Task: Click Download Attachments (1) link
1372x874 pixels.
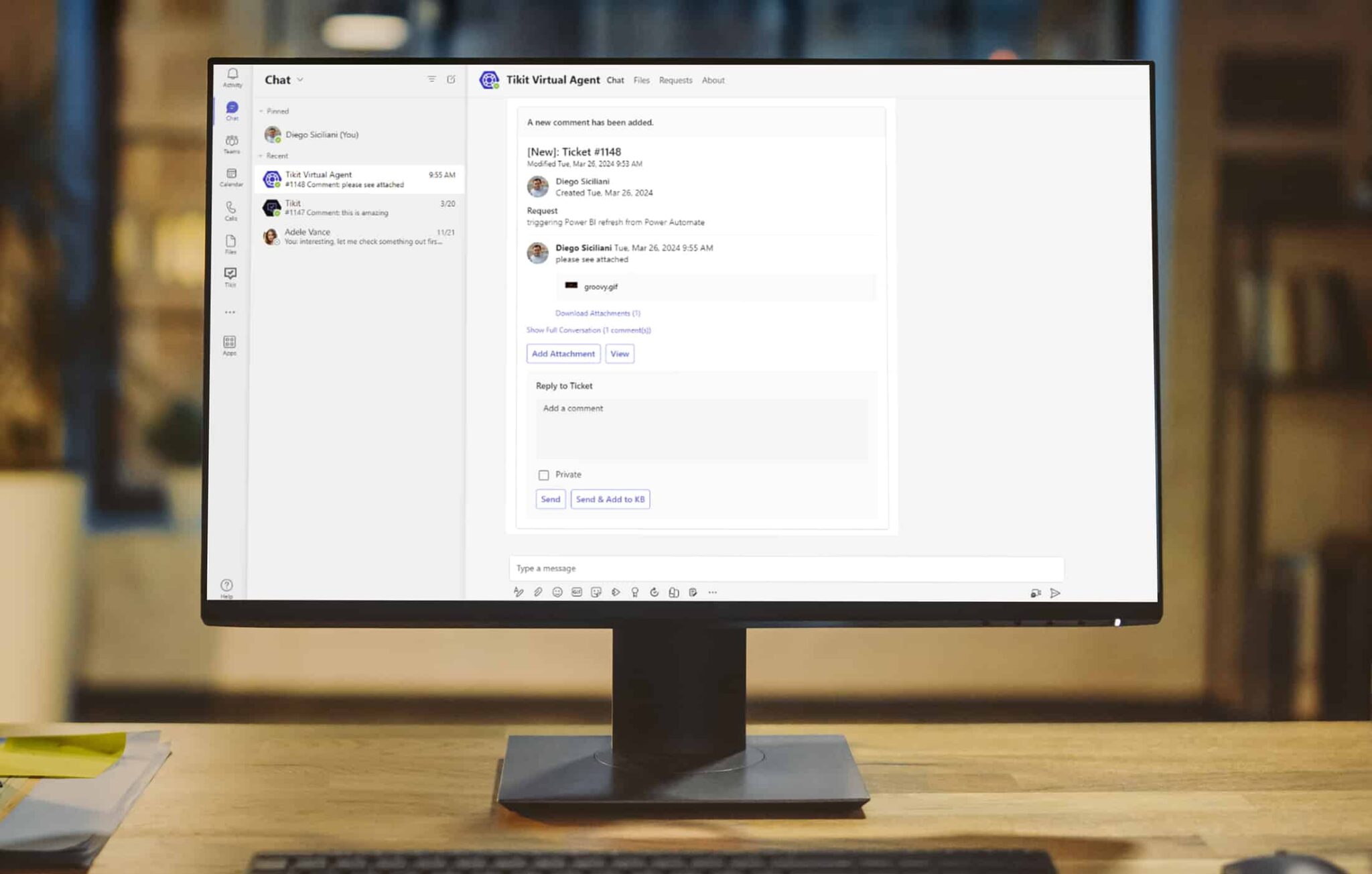Action: click(598, 313)
